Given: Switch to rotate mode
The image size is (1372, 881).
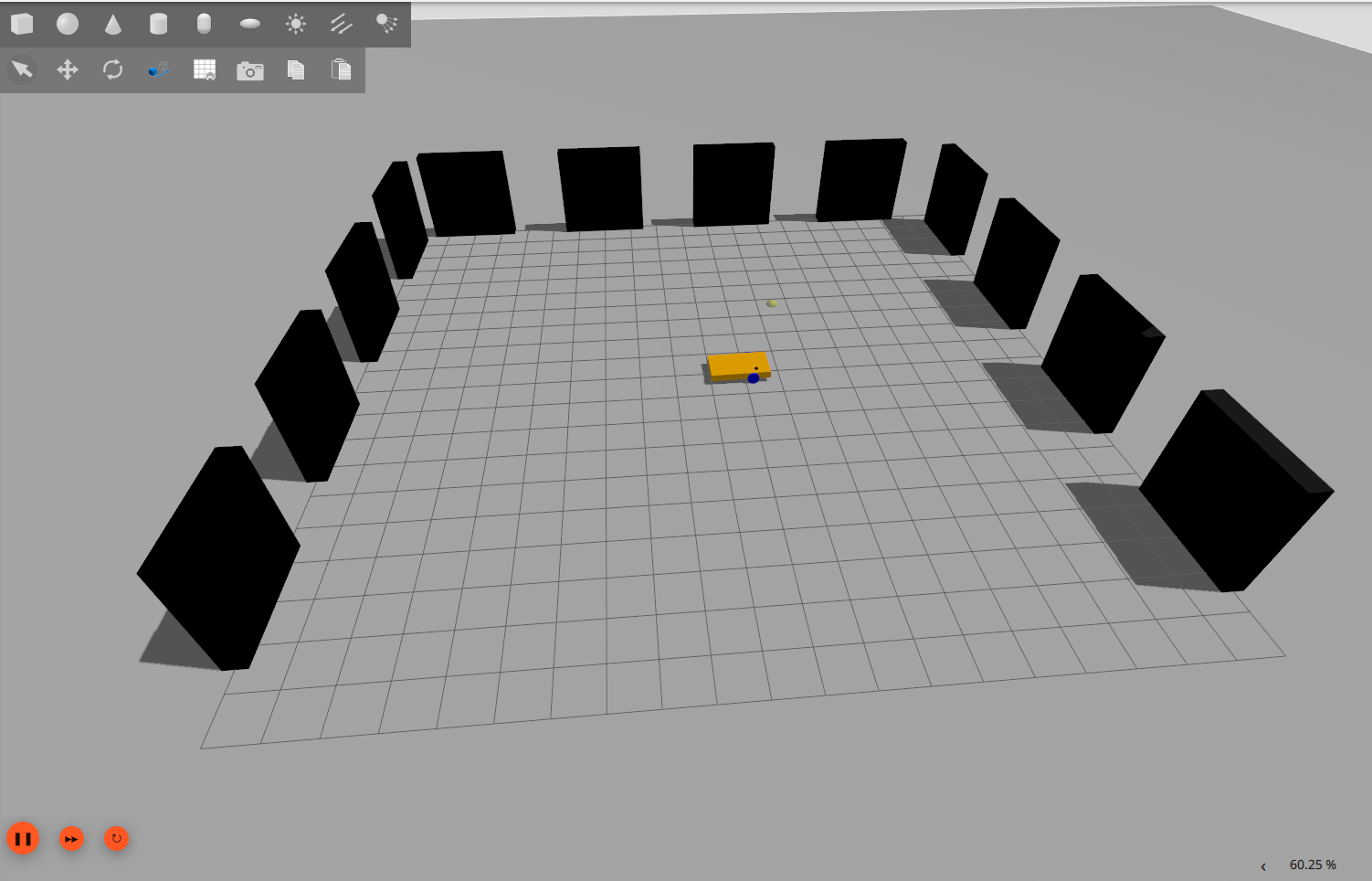Looking at the screenshot, I should point(113,69).
